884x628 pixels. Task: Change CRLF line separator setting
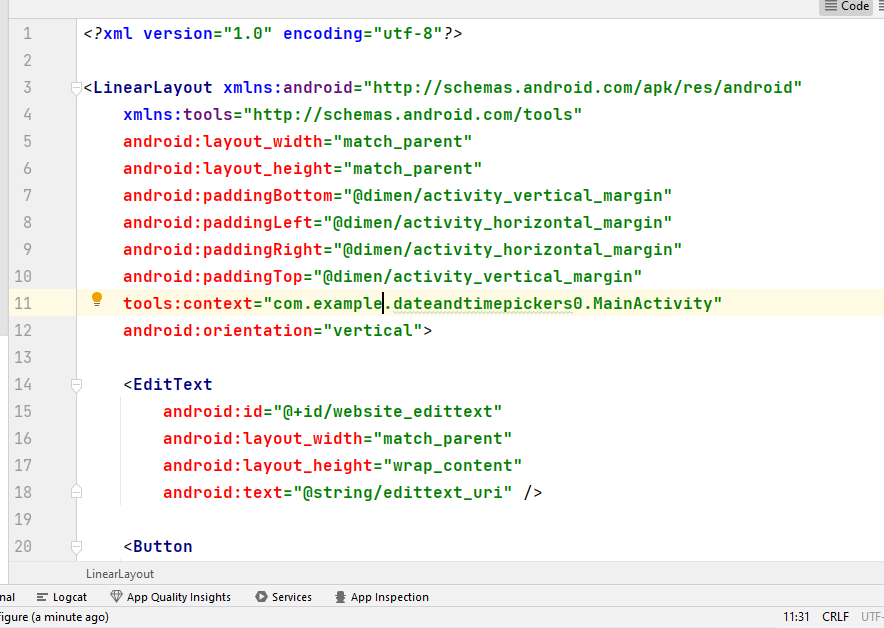pos(836,617)
